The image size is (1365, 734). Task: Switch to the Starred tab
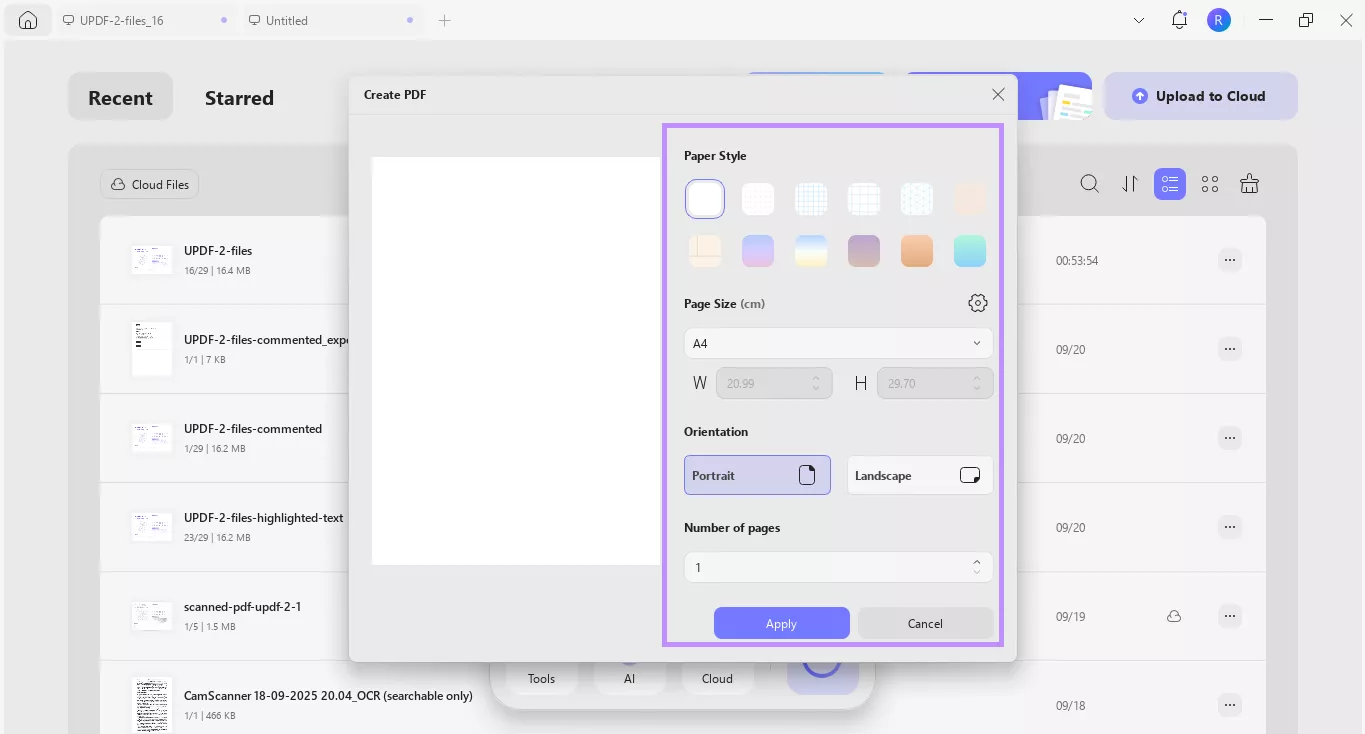(239, 97)
